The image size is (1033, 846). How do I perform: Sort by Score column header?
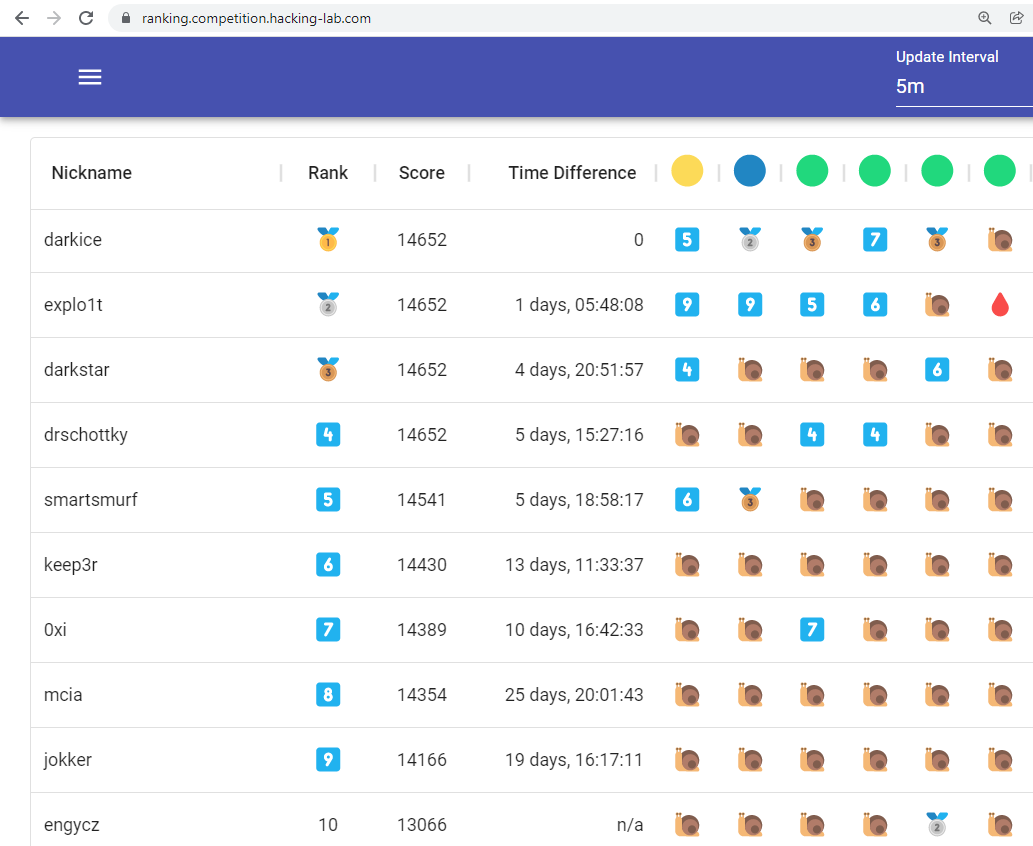(422, 173)
